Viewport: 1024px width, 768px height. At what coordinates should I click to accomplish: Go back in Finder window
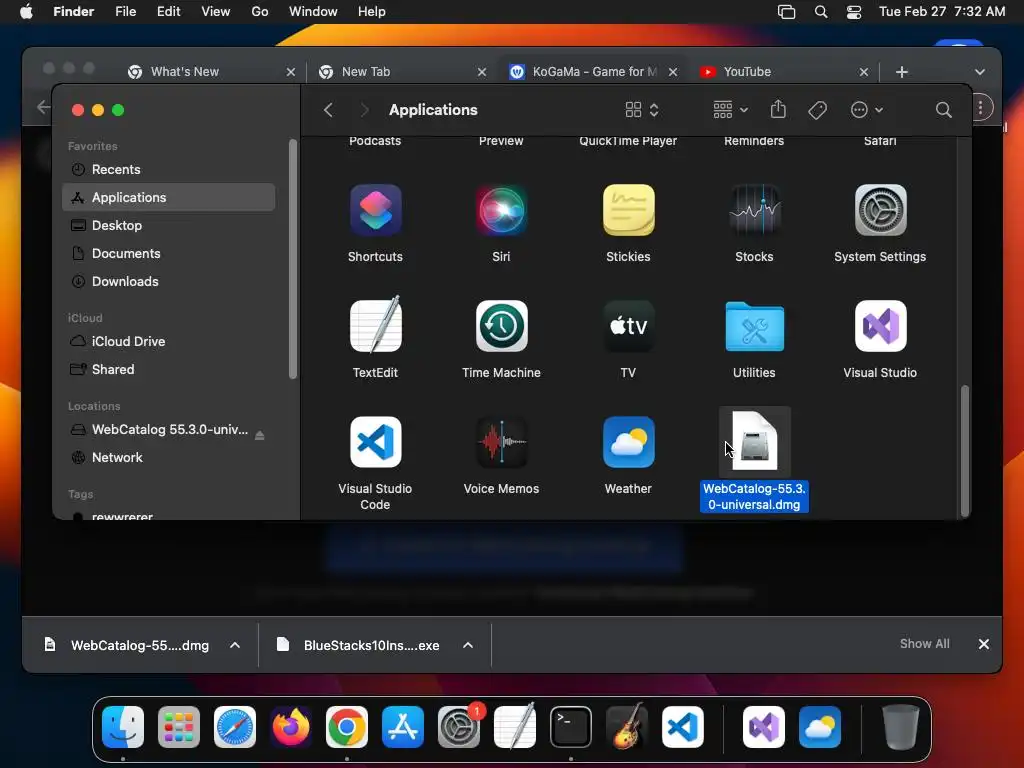328,110
